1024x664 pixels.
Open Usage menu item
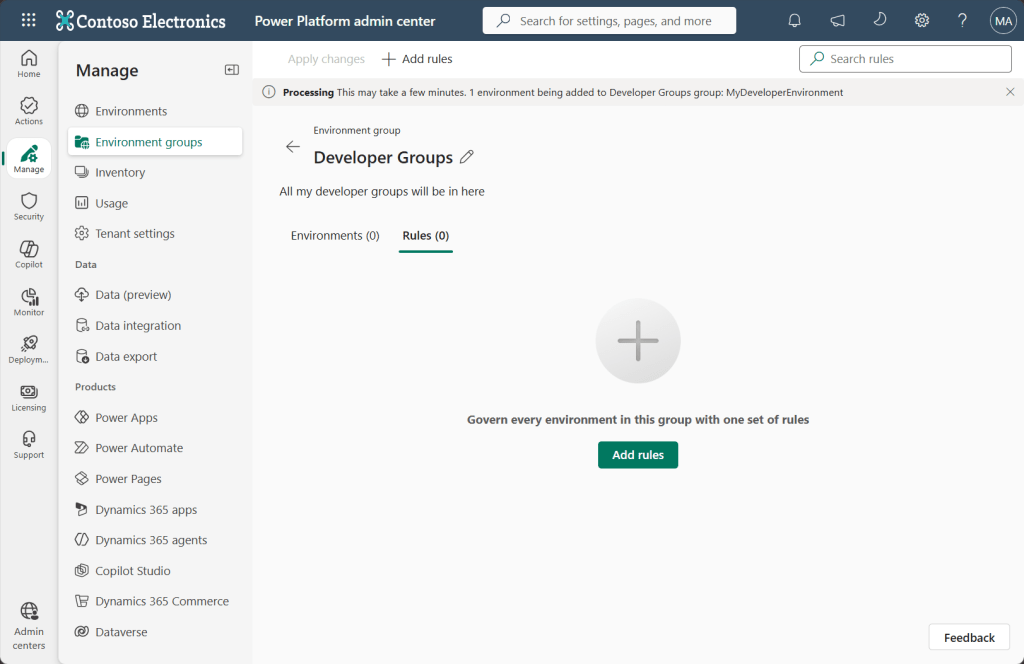click(x=155, y=203)
